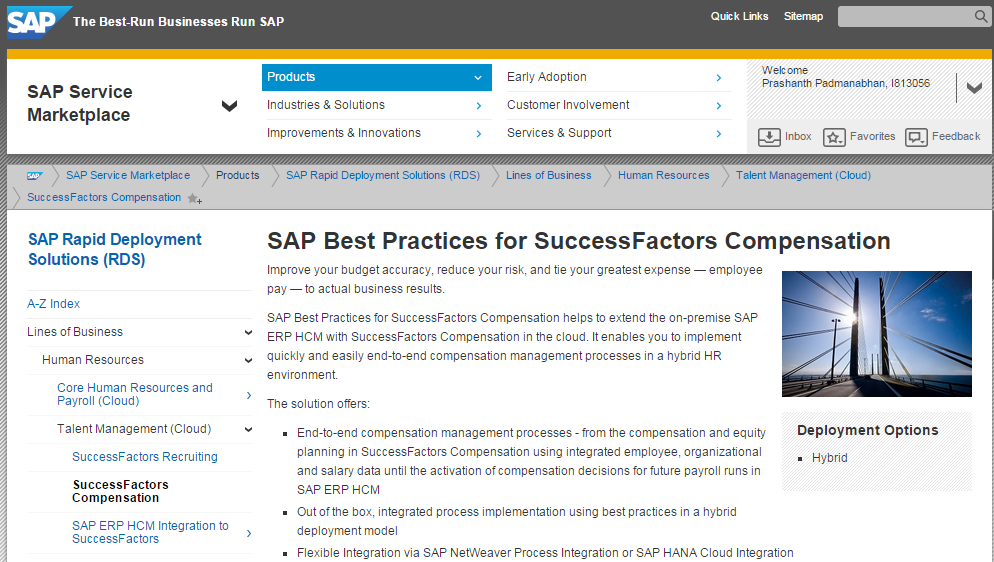Open the Services & Support menu
Screen dimensions: 994x562
click(616, 133)
